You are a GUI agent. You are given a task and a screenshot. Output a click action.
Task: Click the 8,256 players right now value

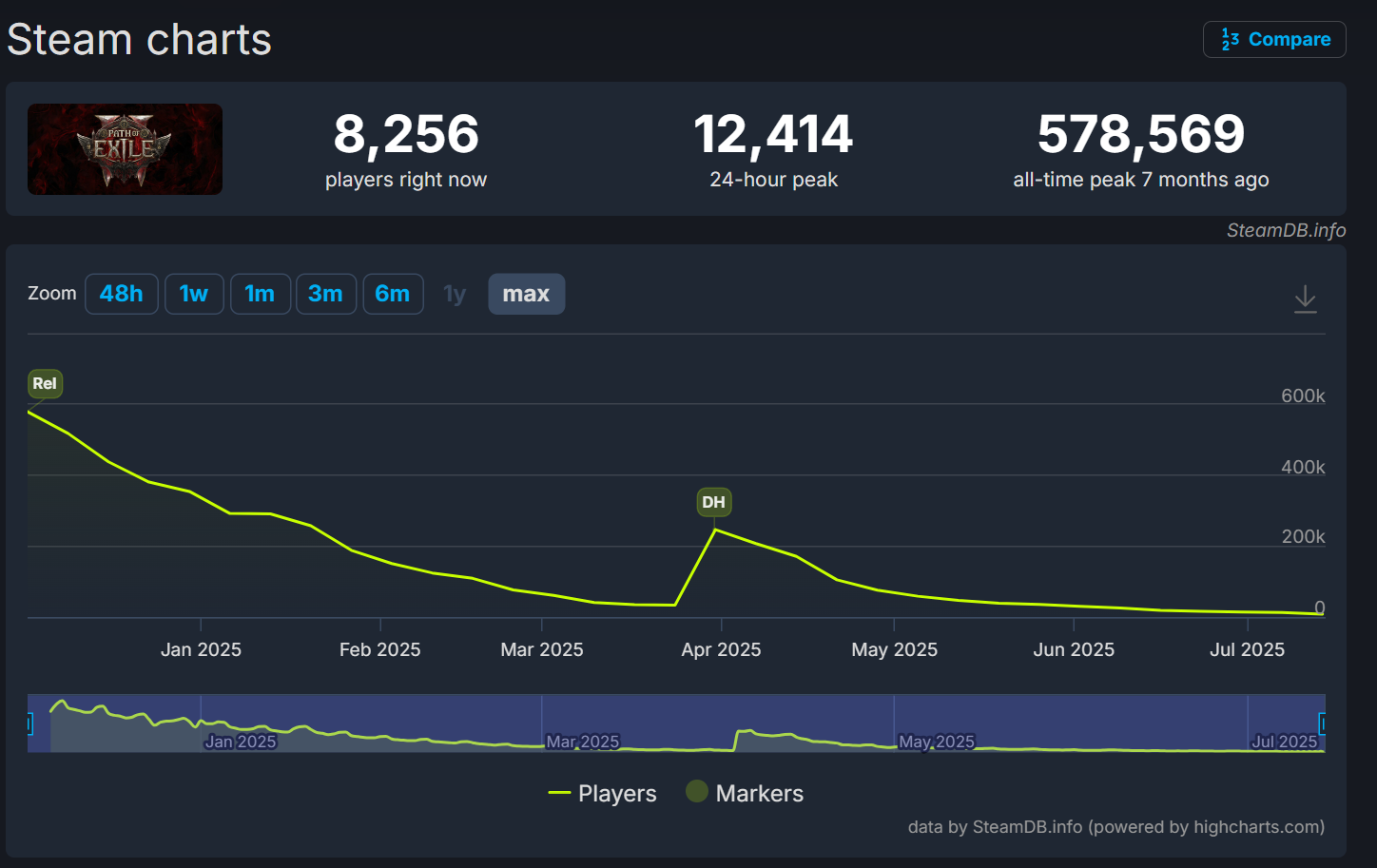tap(406, 134)
